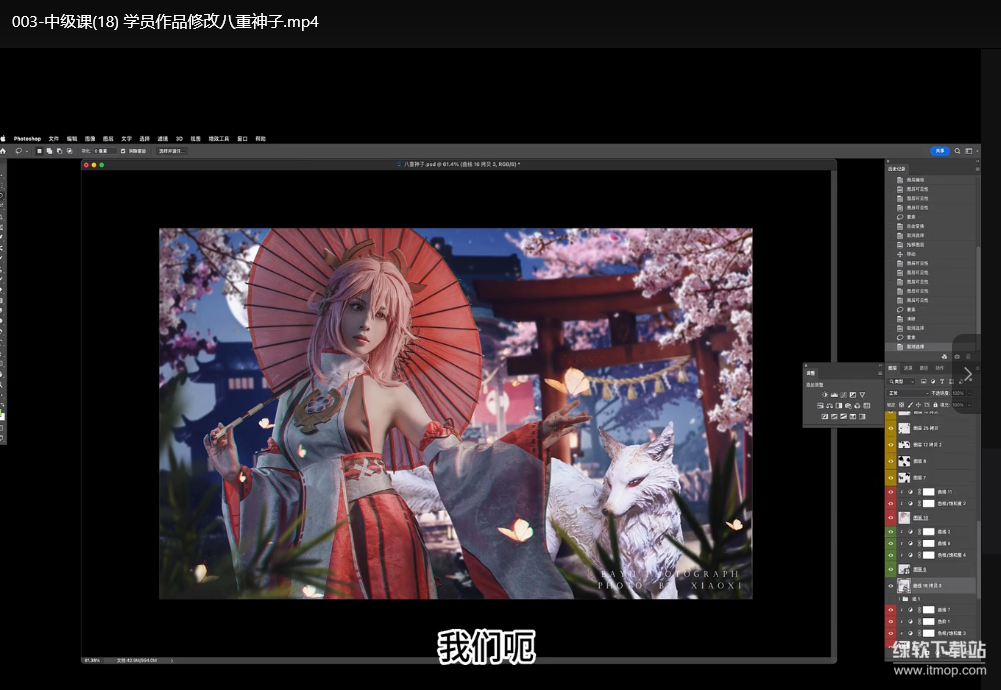1001x690 pixels.
Task: Click the type layer filter icon
Action: tap(942, 382)
